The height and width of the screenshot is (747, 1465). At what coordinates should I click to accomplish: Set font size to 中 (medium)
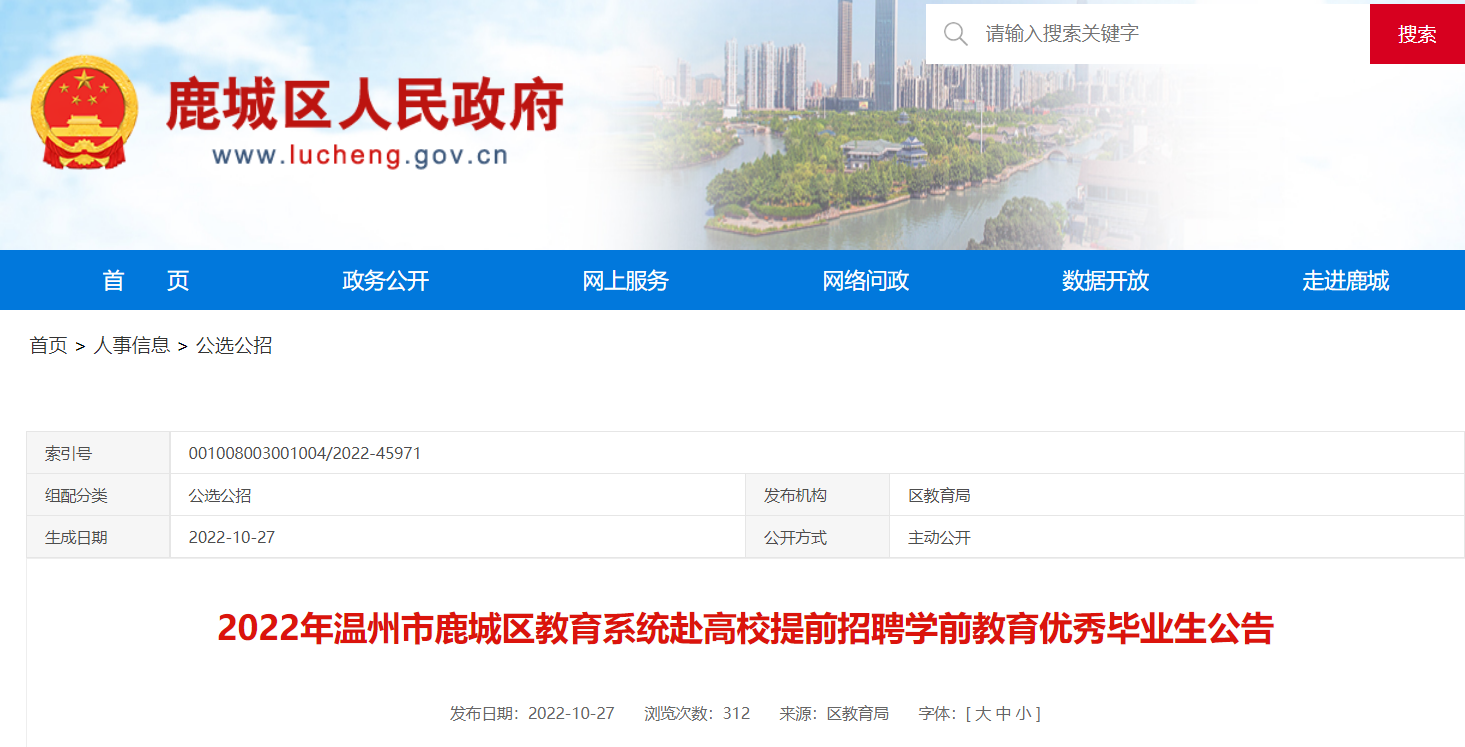coord(1003,714)
